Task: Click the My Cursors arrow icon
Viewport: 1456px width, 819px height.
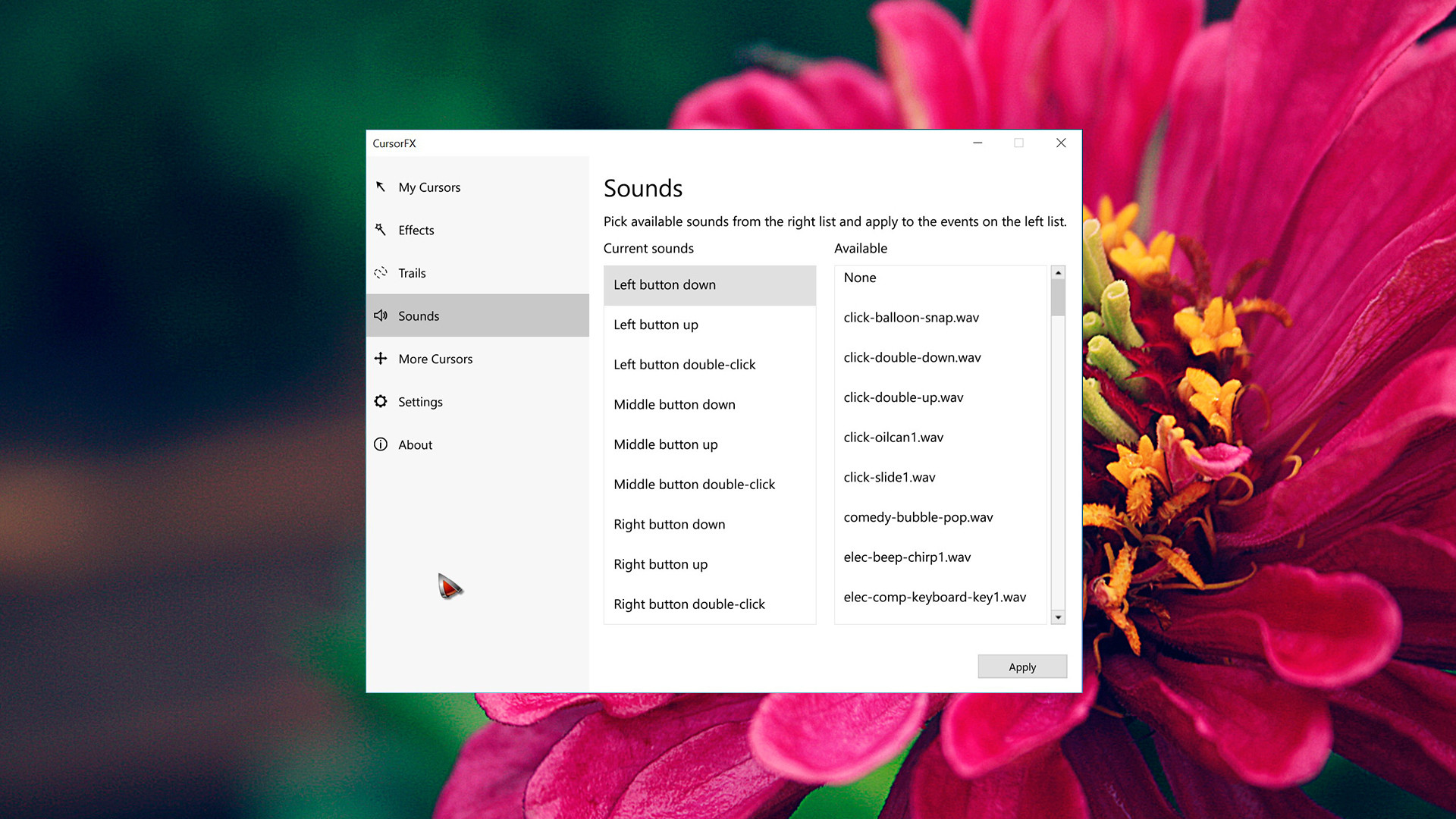Action: (381, 187)
